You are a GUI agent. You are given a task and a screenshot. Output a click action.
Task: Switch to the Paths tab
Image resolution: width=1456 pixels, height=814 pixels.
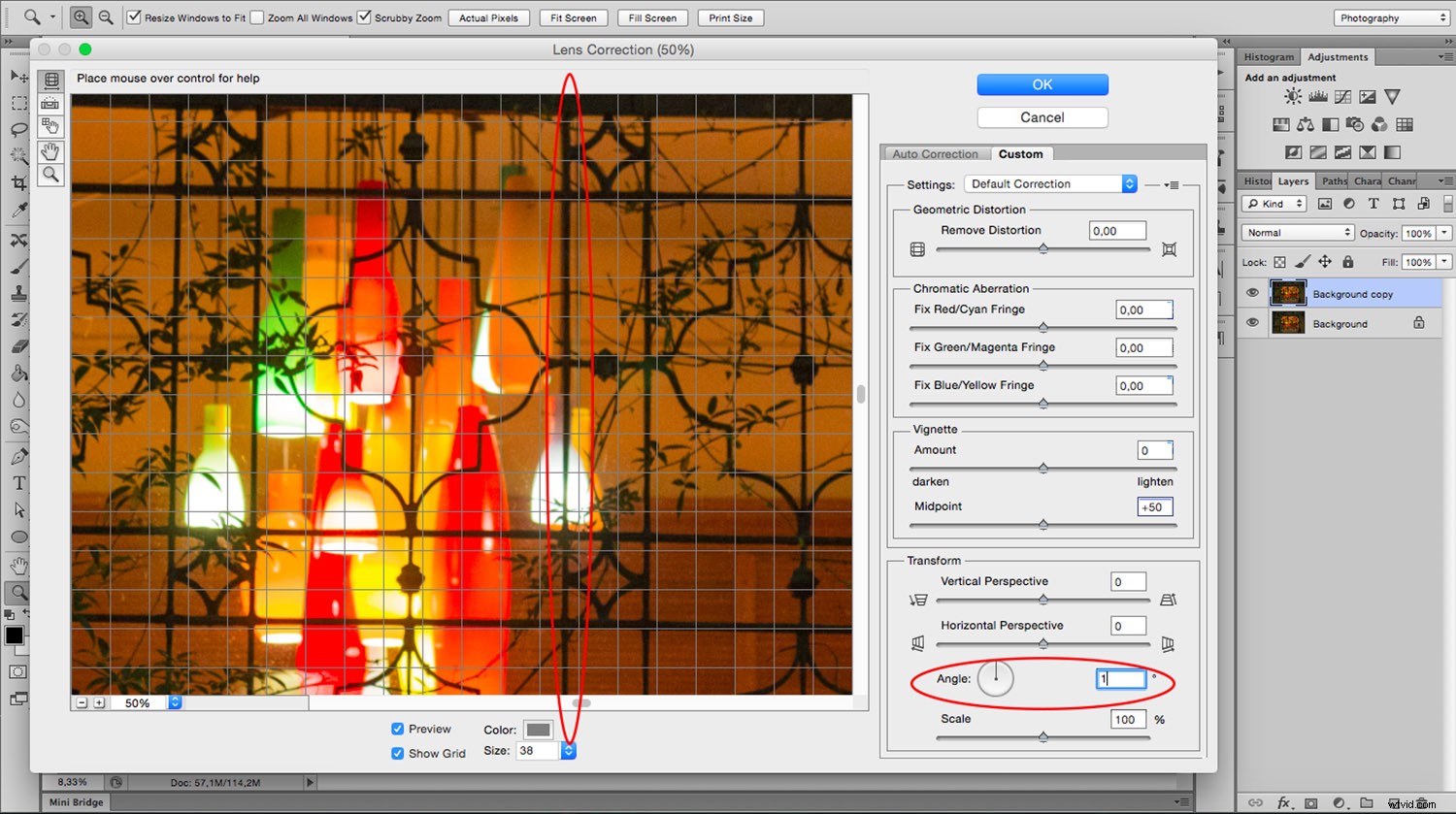(1333, 180)
